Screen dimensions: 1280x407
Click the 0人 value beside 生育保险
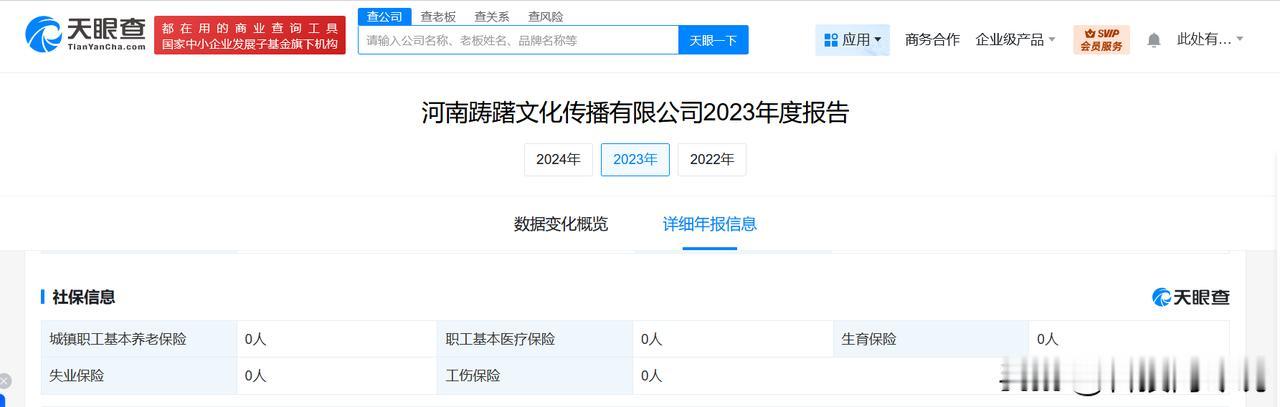(x=1048, y=339)
